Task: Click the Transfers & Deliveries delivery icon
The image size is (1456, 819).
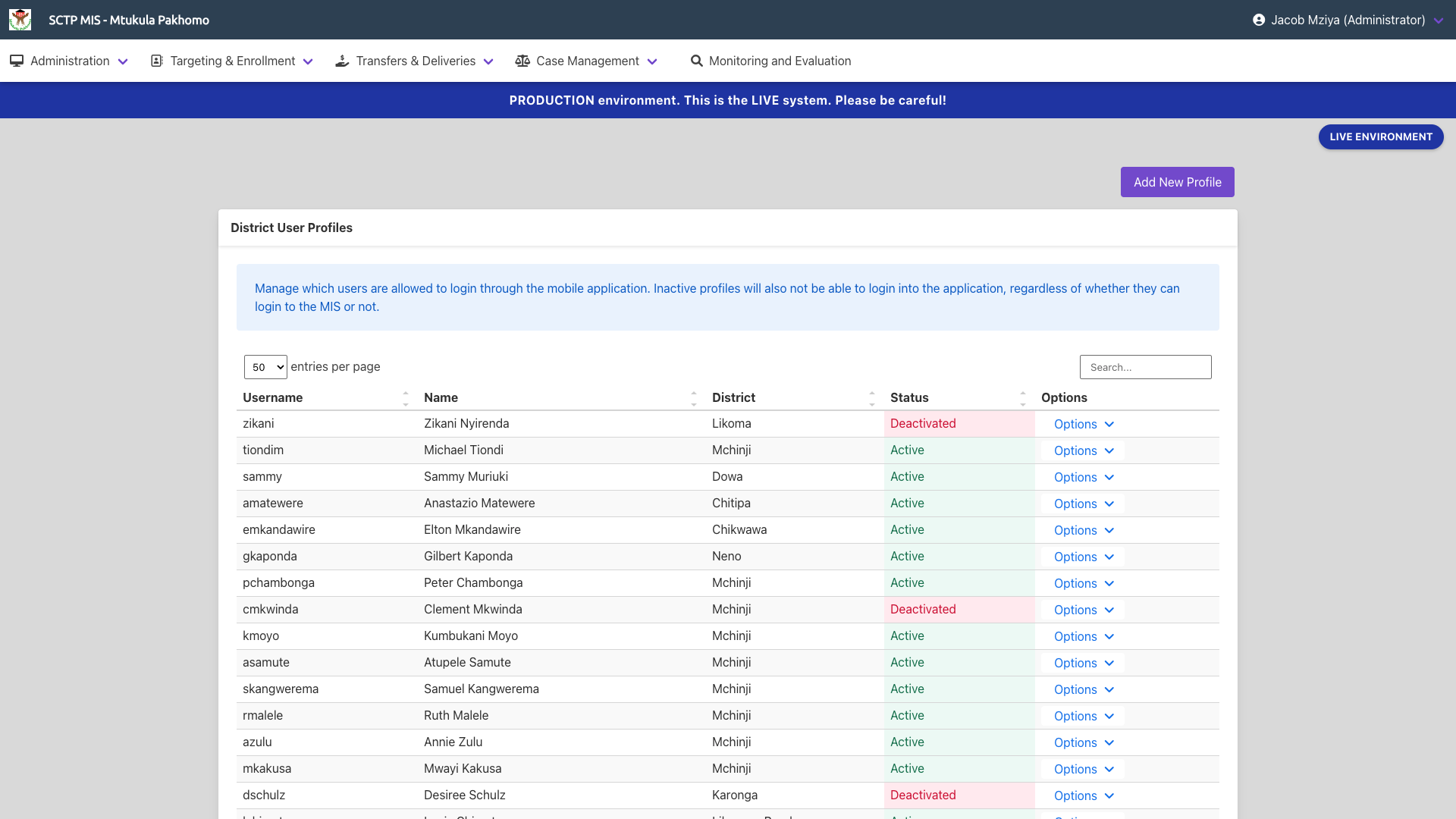Action: pos(343,61)
